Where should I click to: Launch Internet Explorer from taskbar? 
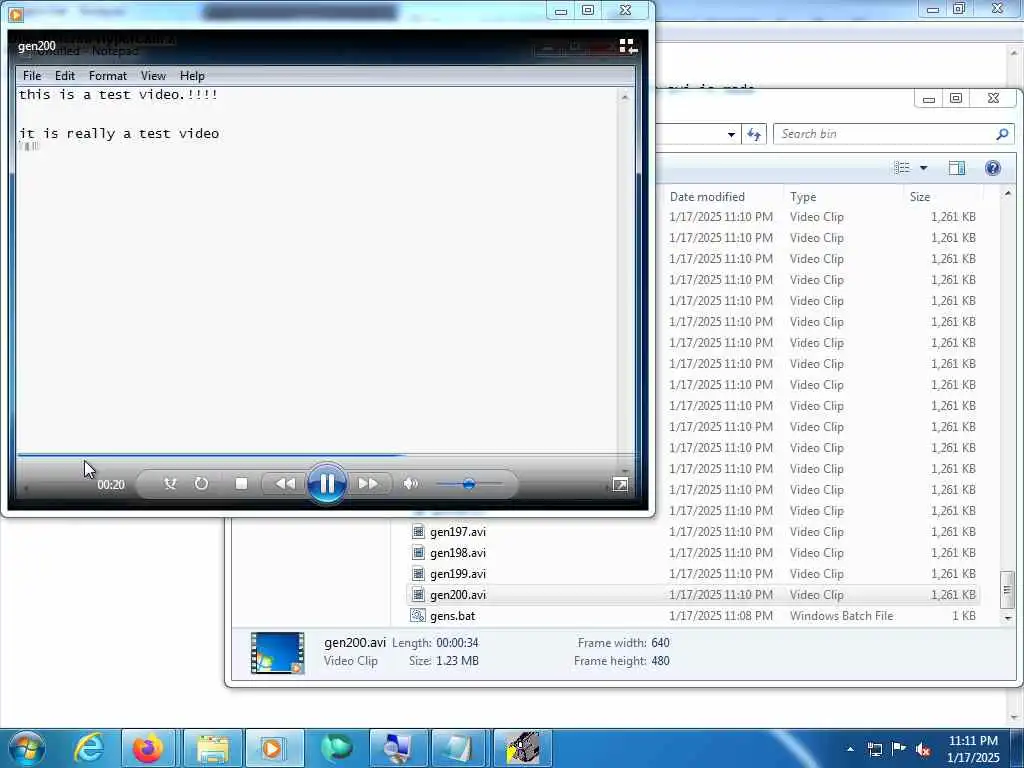click(x=89, y=748)
